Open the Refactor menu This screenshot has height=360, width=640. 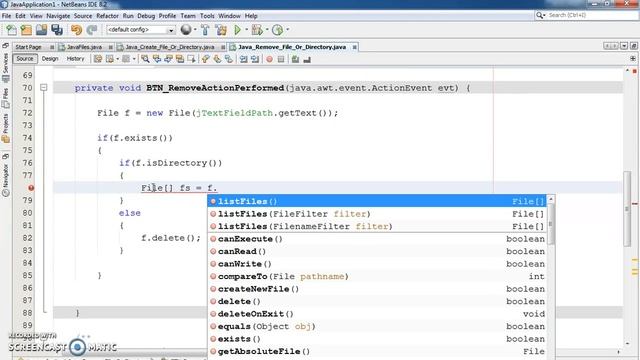(107, 16)
